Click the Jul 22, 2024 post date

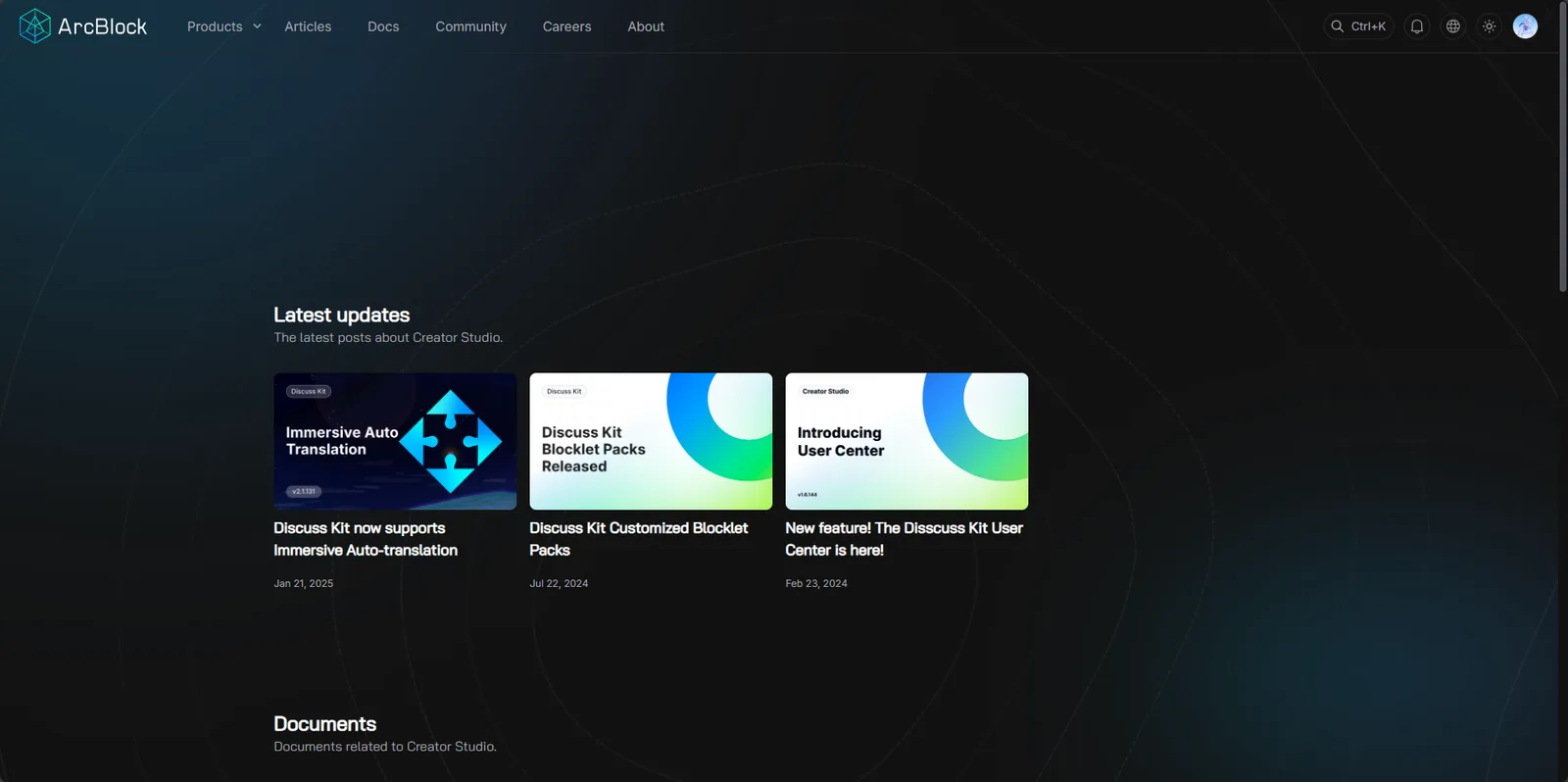pos(559,583)
